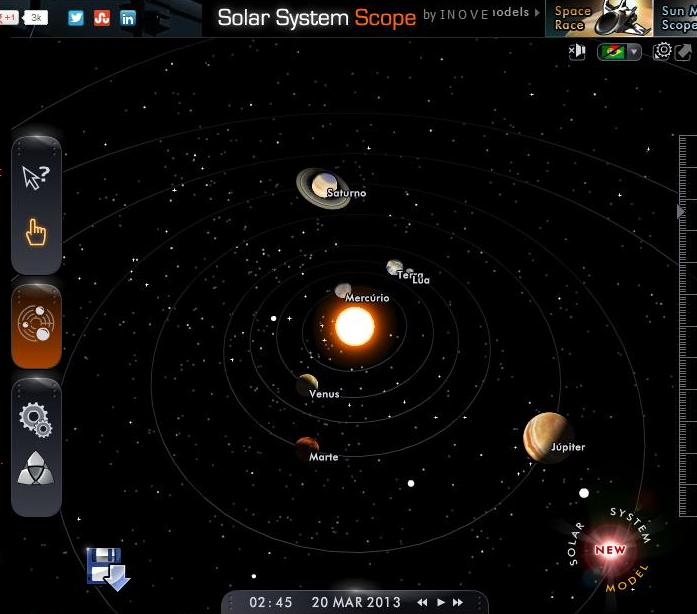
Task: Click the Google +1 button
Action: pyautogui.click(x=8, y=18)
